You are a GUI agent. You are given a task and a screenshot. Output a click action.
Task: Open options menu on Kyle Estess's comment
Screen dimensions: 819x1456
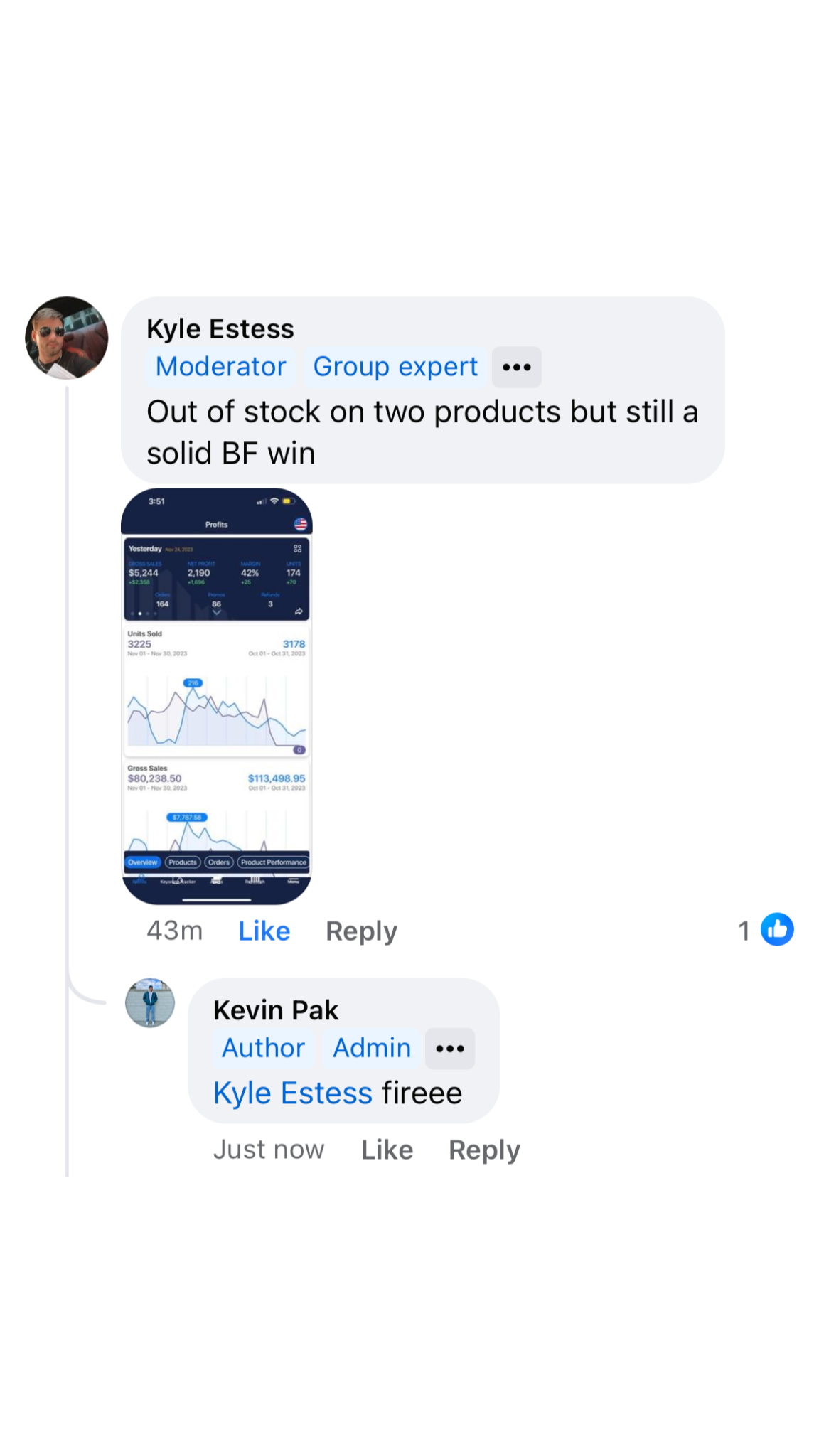[516, 368]
